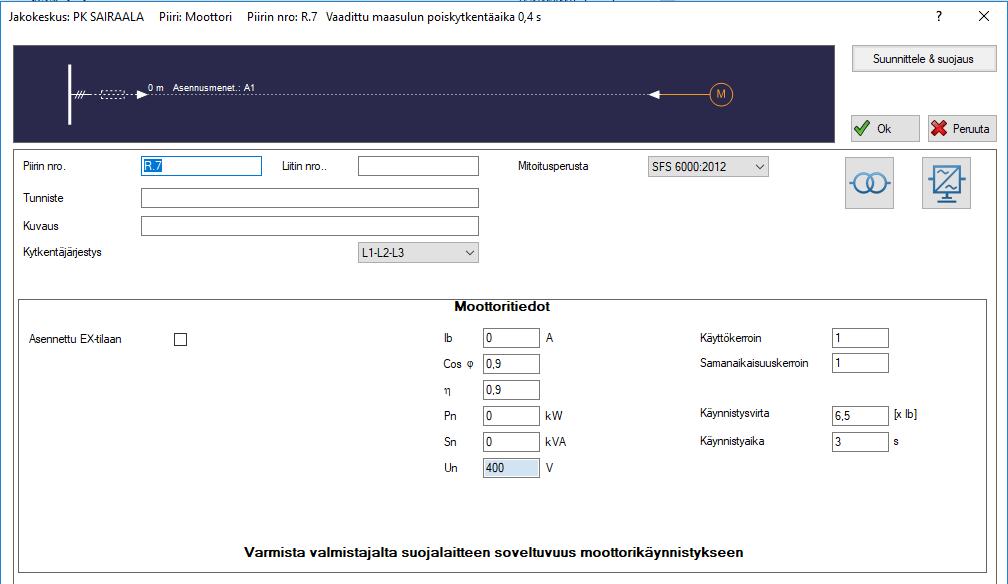The image size is (1008, 584).
Task: Click the dashed cable symbol in diagram
Action: [112, 95]
